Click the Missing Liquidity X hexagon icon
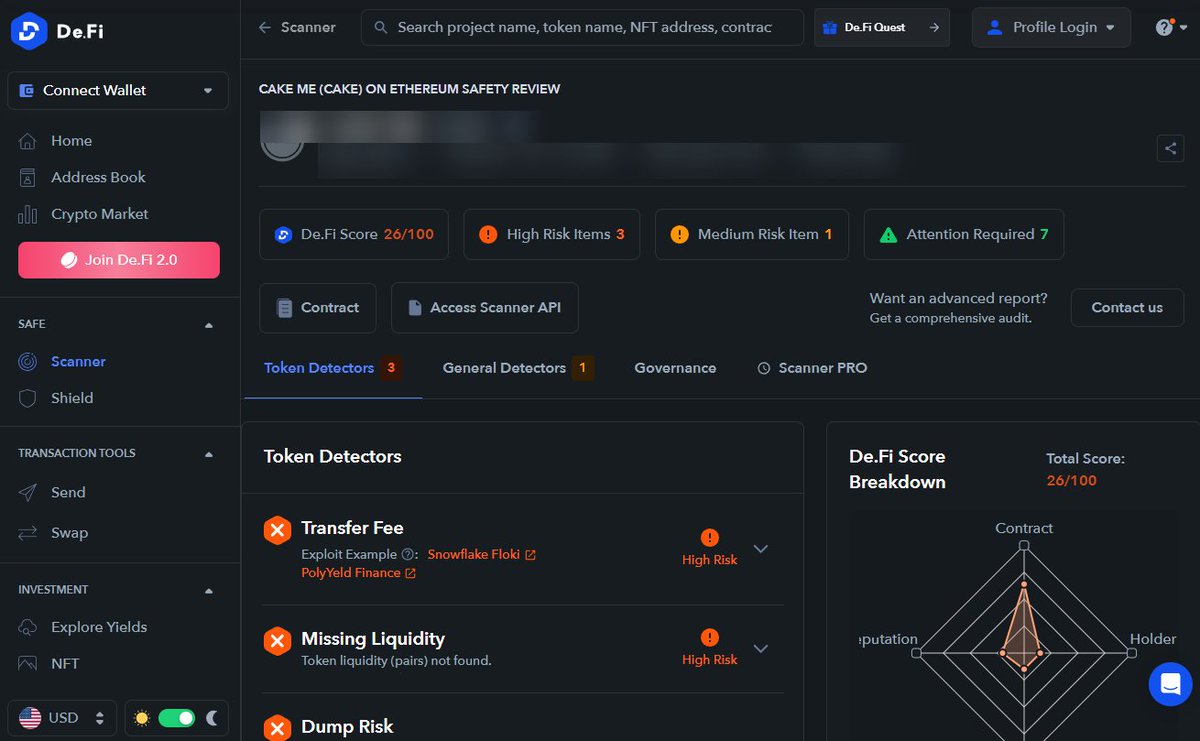The image size is (1200, 741). [277, 641]
